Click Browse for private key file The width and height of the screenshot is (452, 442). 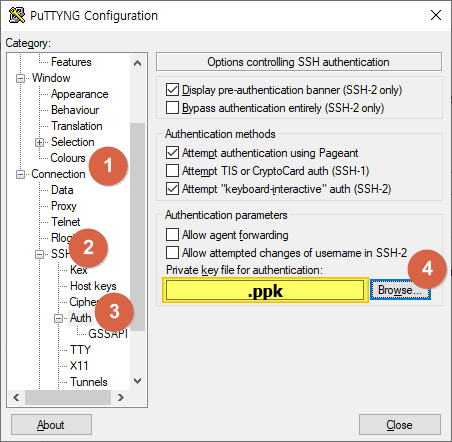coord(400,290)
